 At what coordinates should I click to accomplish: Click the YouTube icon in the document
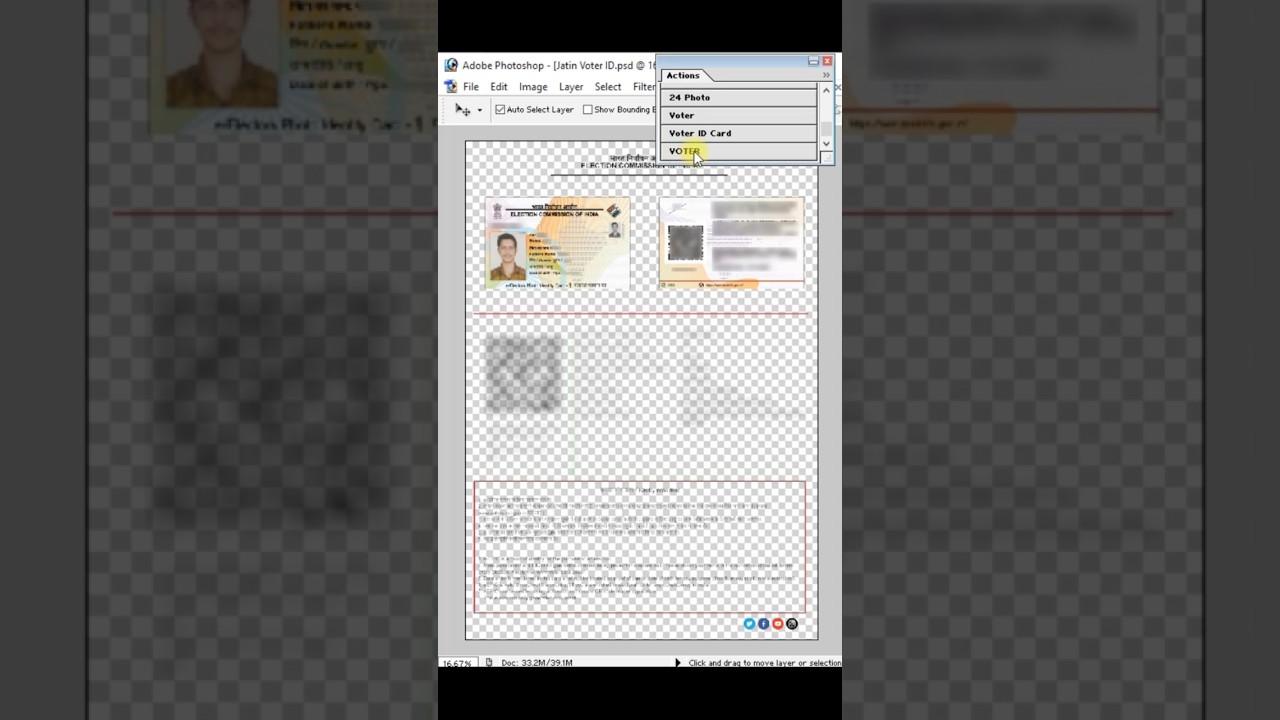coord(777,624)
